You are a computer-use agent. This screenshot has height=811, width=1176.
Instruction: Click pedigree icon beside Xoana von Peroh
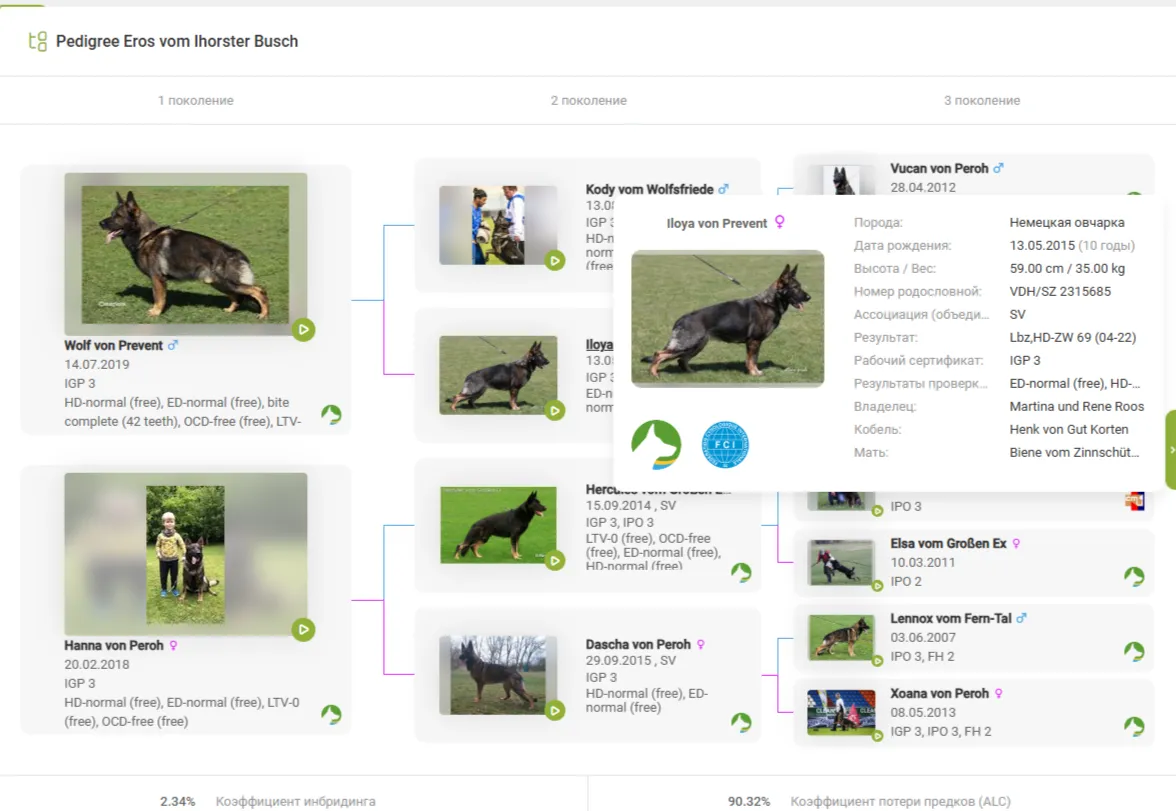click(x=1134, y=726)
